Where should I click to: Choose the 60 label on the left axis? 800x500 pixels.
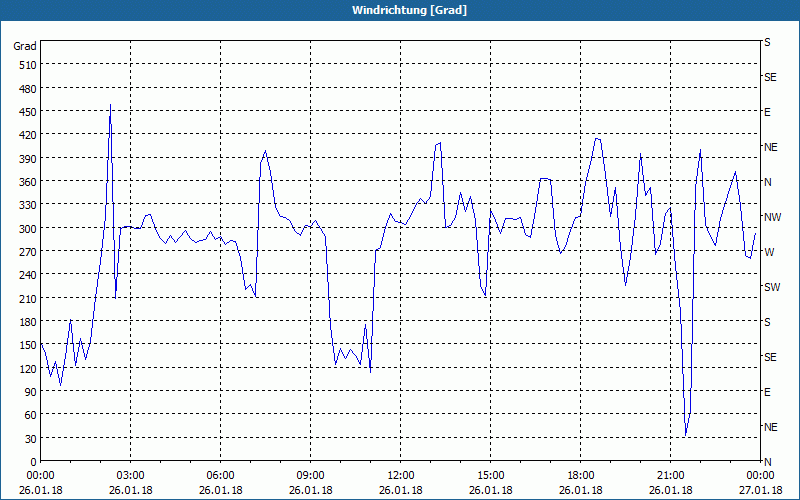[x=31, y=415]
